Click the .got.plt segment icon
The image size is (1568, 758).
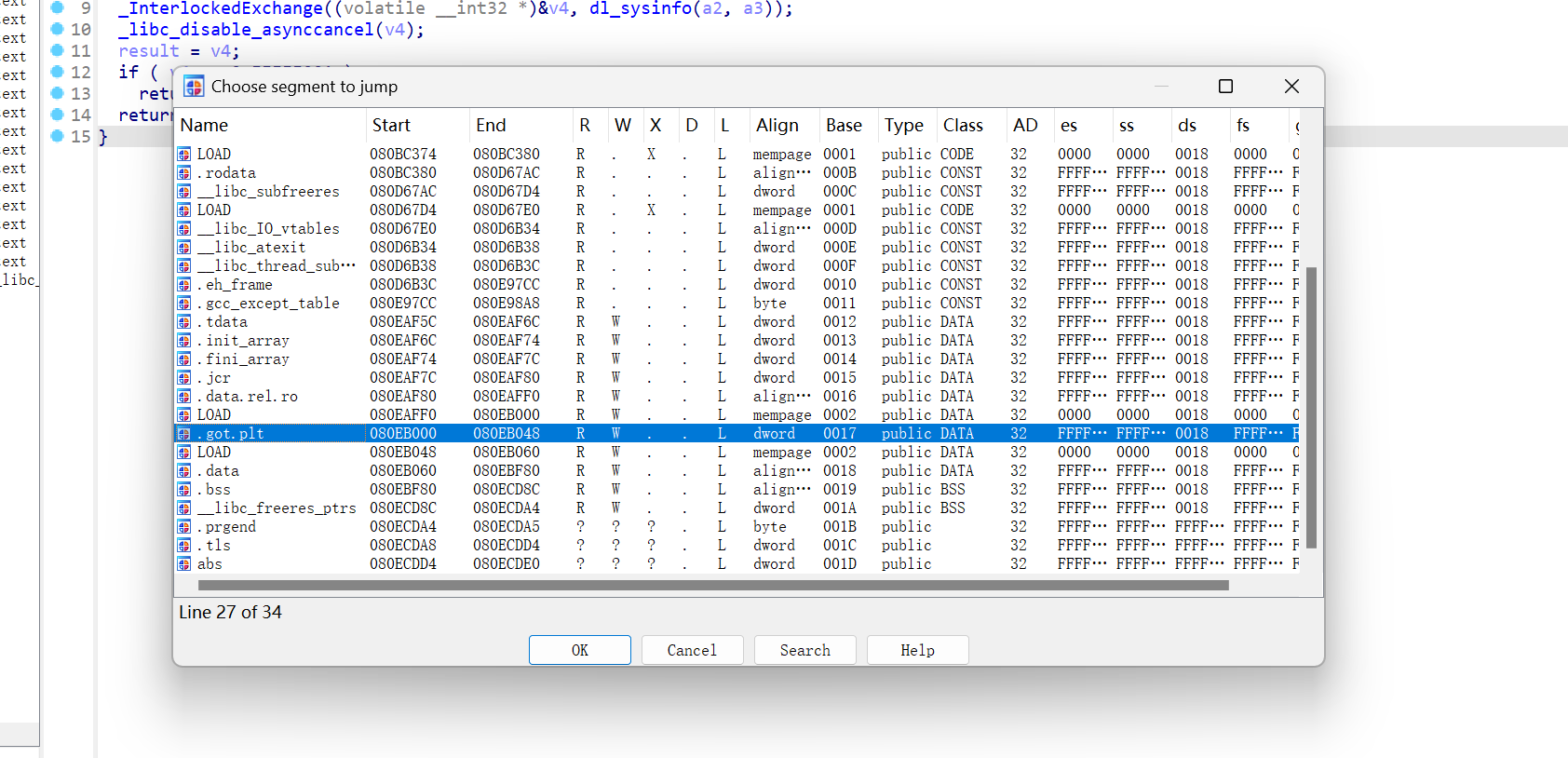click(x=184, y=433)
